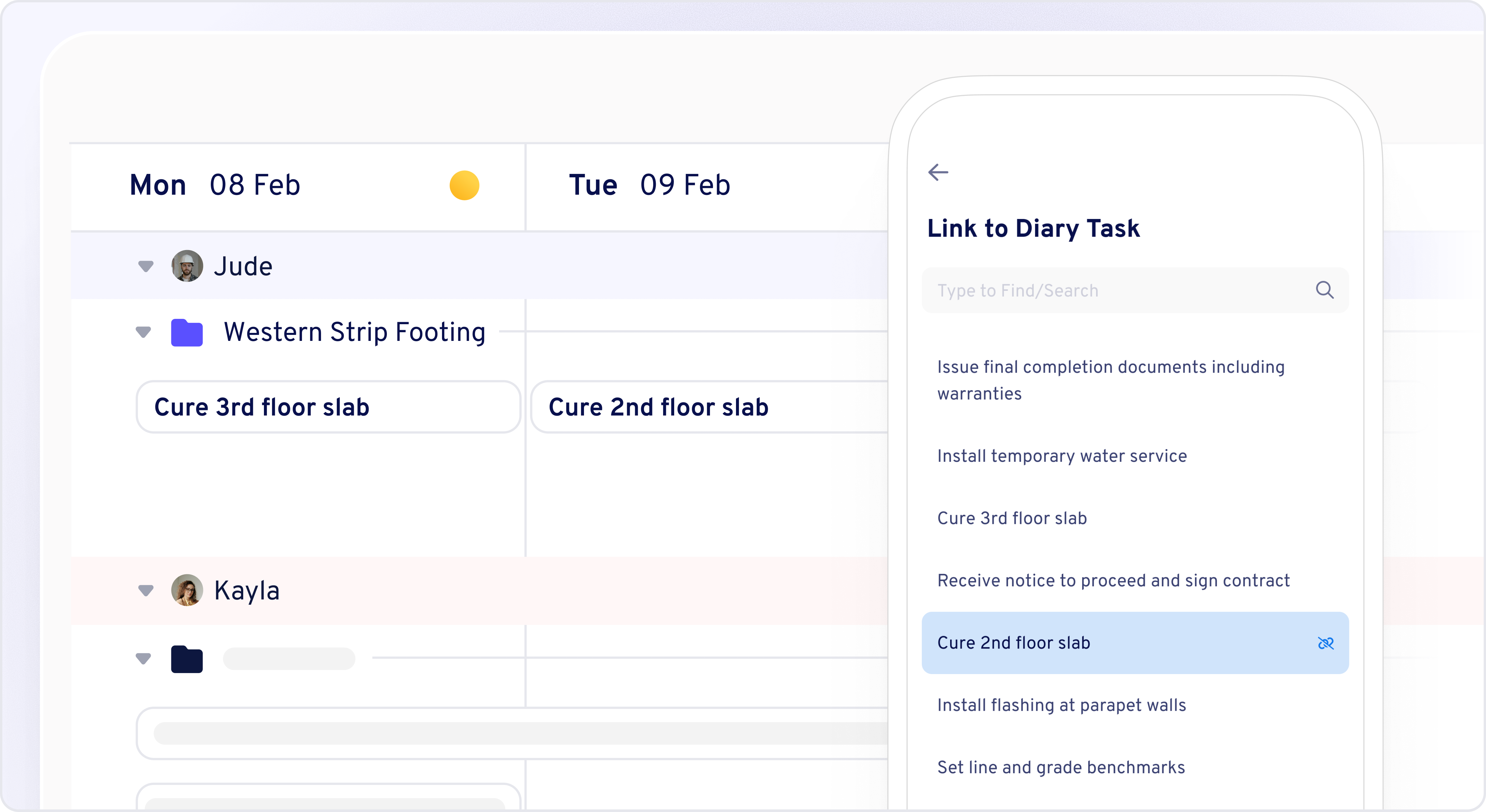The height and width of the screenshot is (812, 1486).
Task: Open Cure 2nd floor slab card on Tuesday
Action: coord(710,407)
